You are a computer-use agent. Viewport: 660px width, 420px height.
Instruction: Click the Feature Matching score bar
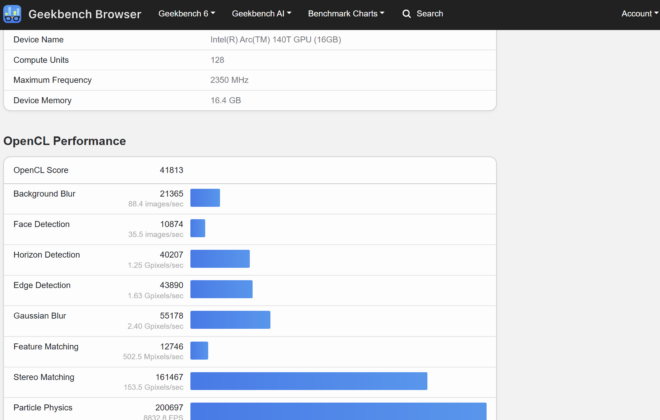coord(199,351)
